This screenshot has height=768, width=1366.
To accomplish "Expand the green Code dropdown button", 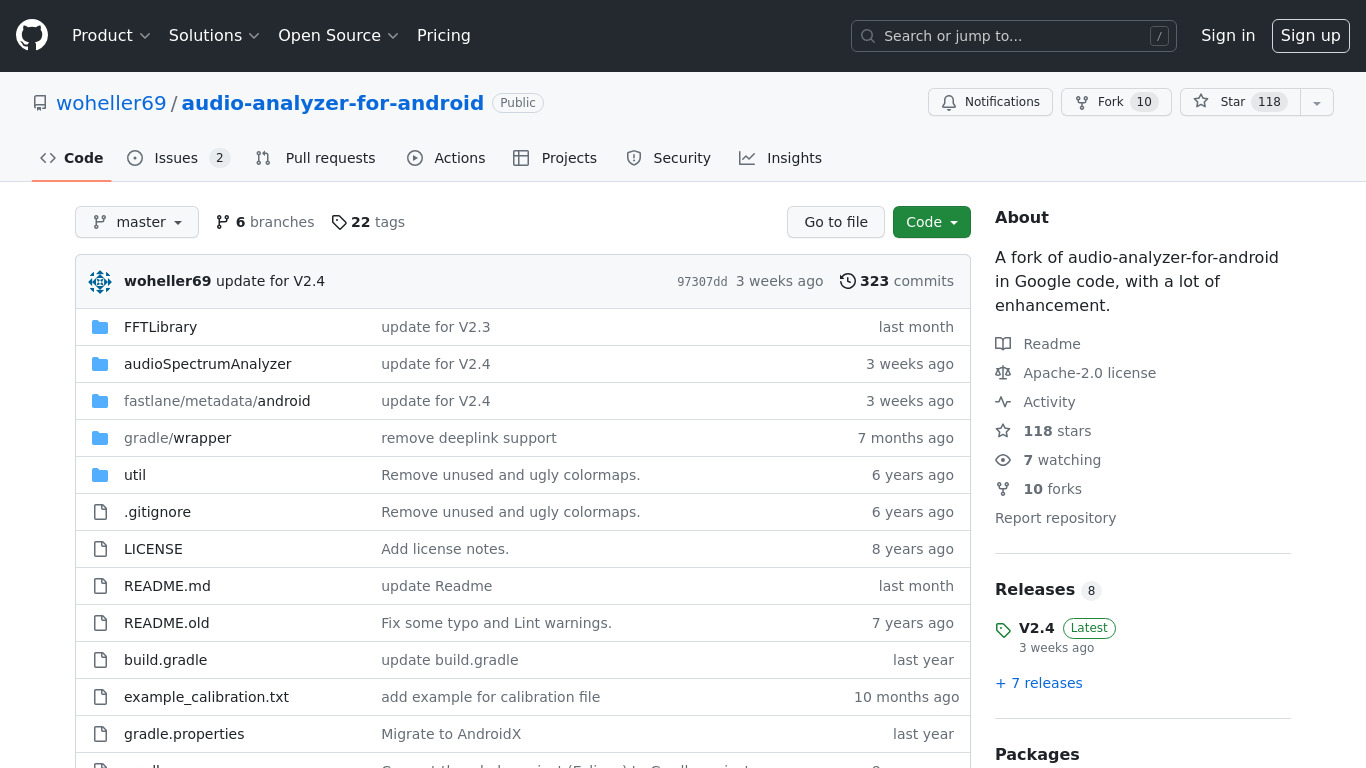I will coord(932,222).
